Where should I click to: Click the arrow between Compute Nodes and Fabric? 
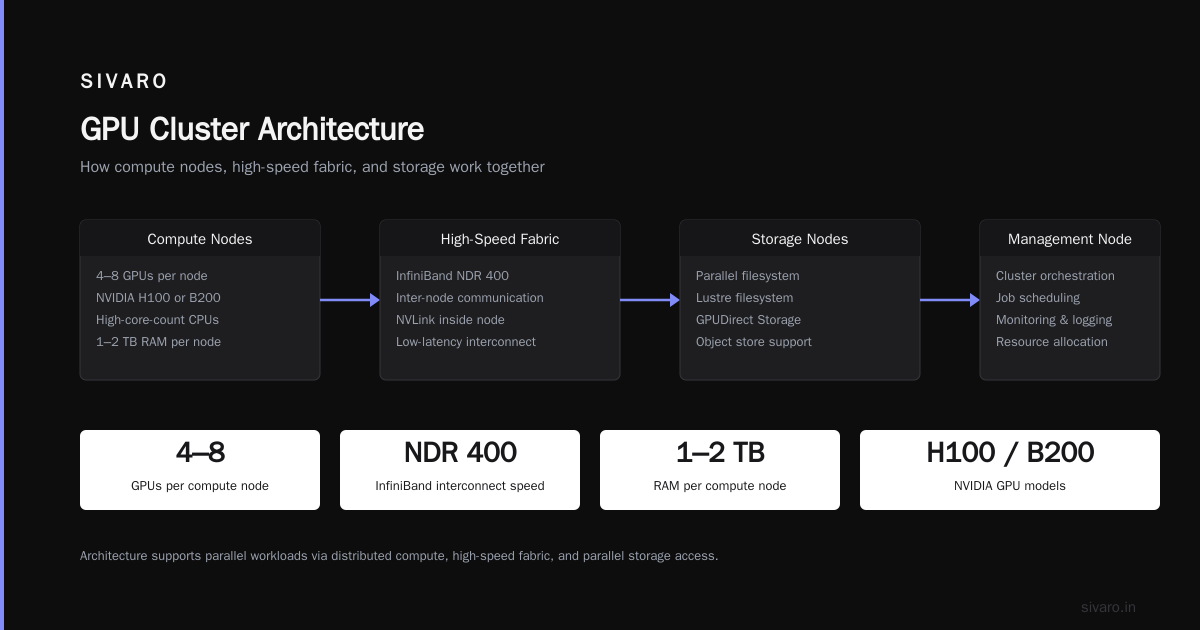(350, 300)
